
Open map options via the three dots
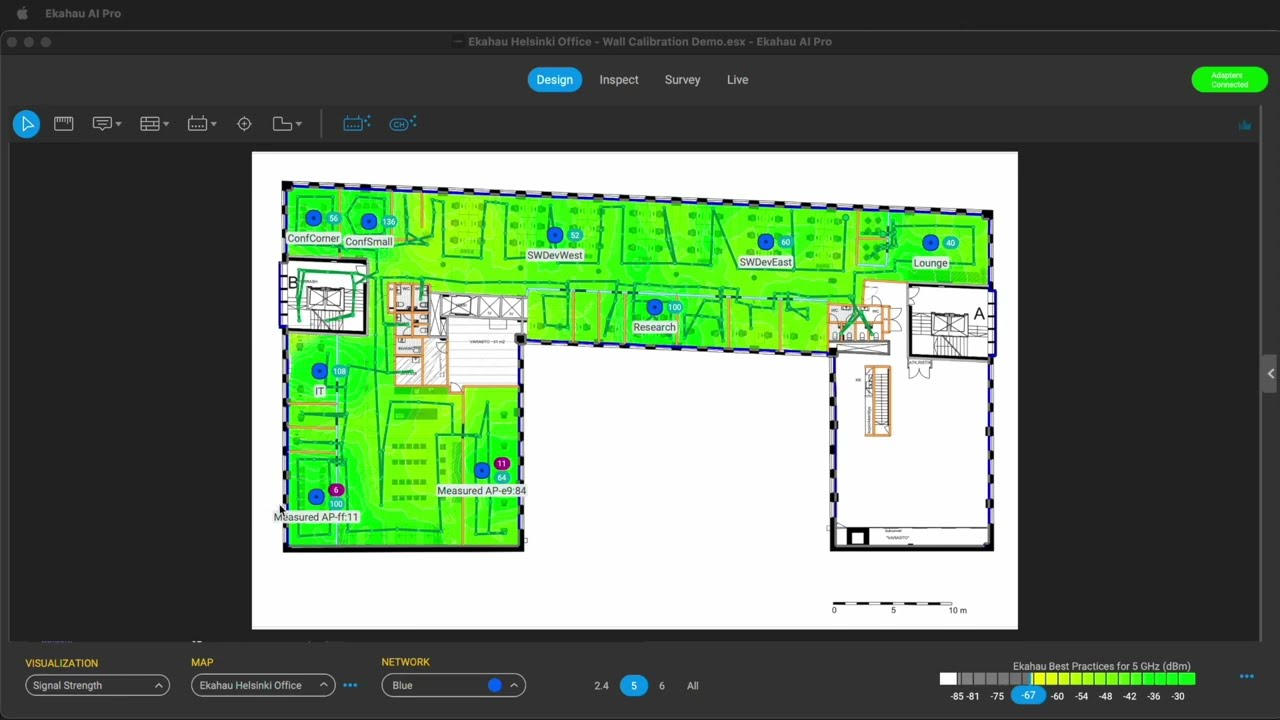(350, 685)
